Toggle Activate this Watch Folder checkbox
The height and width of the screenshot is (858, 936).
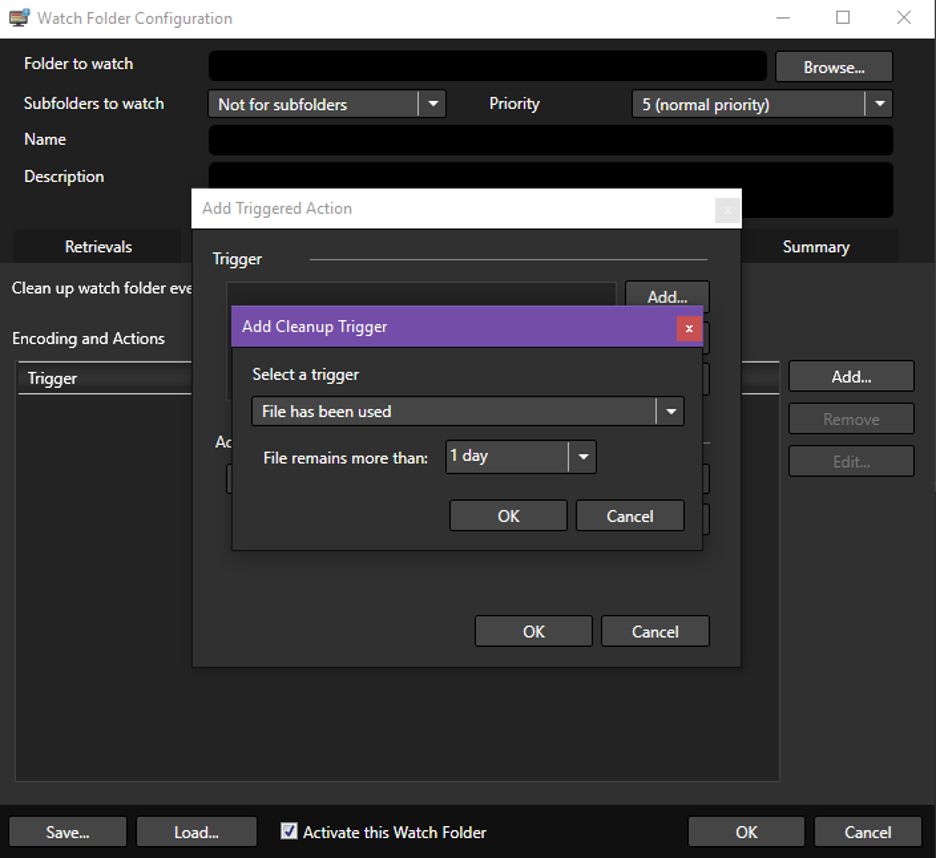[289, 831]
